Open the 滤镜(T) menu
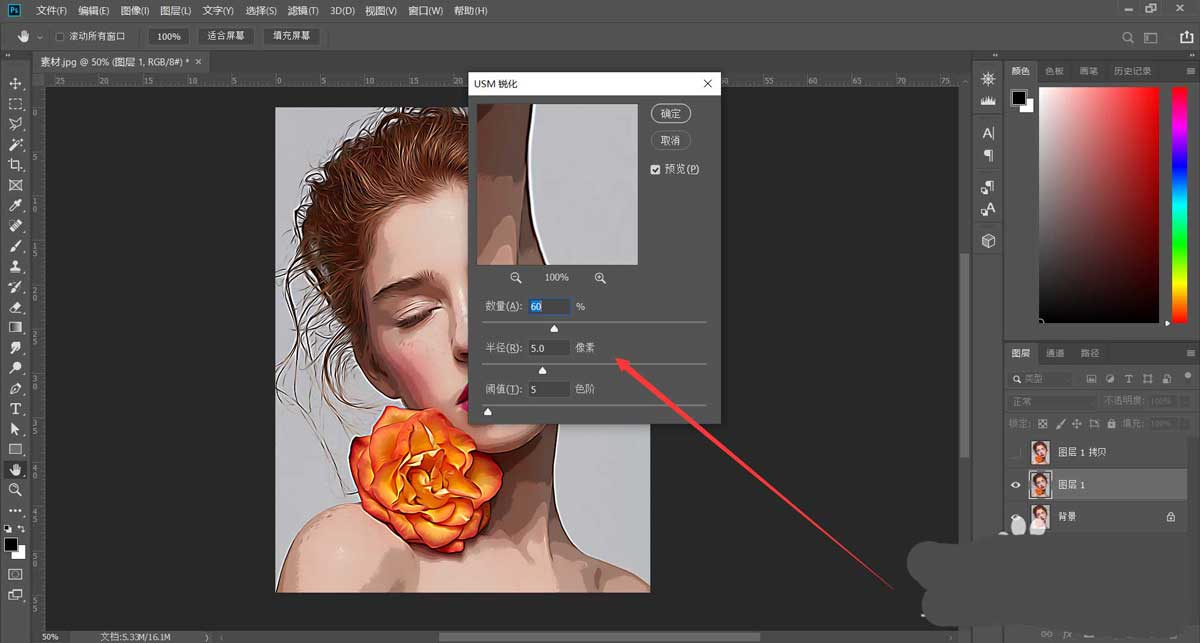The image size is (1200, 643). (x=302, y=11)
